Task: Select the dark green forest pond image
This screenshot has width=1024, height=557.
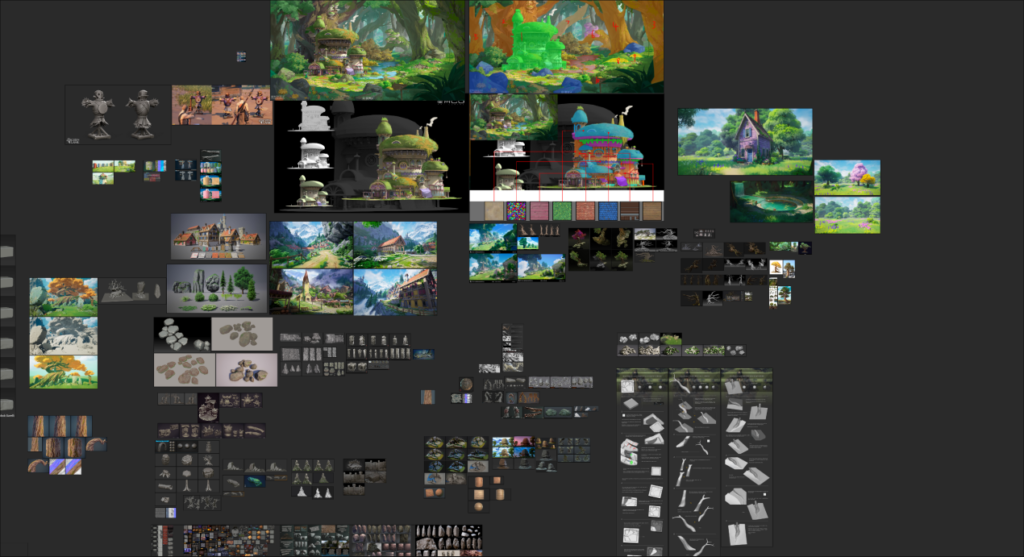Action: [x=771, y=202]
